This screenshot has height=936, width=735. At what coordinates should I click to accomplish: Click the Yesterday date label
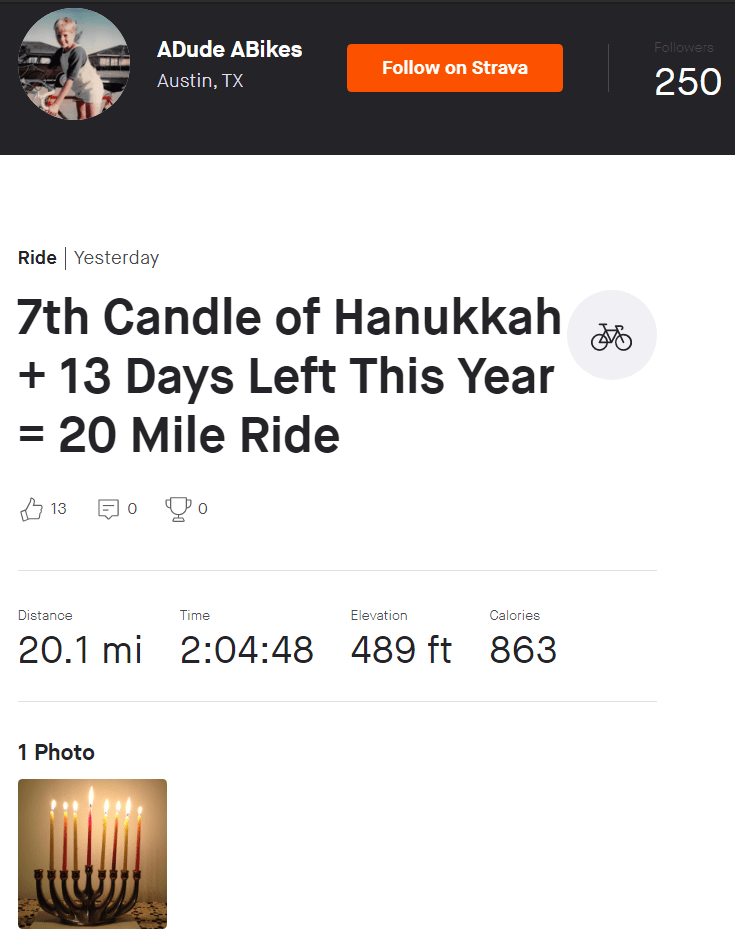click(x=116, y=258)
